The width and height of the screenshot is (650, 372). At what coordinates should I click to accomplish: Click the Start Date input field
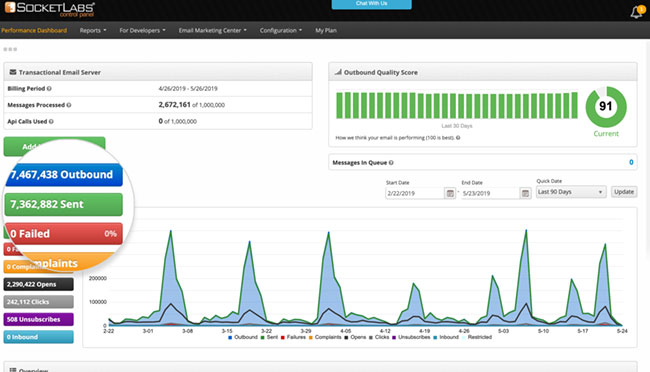[x=415, y=193]
